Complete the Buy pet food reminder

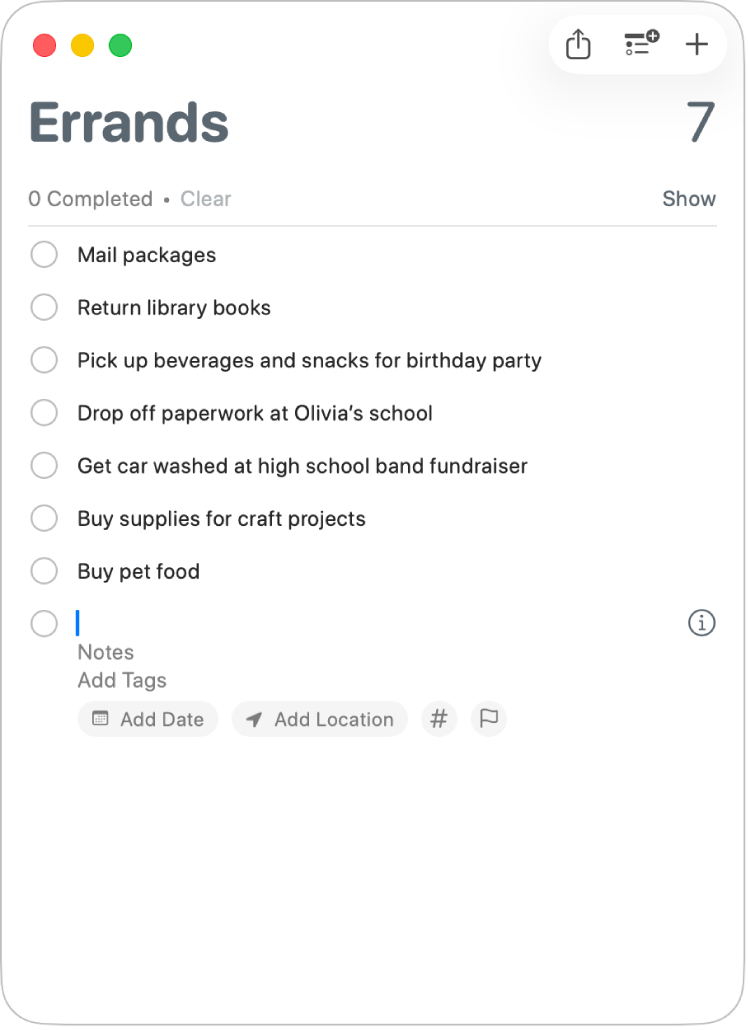(44, 571)
